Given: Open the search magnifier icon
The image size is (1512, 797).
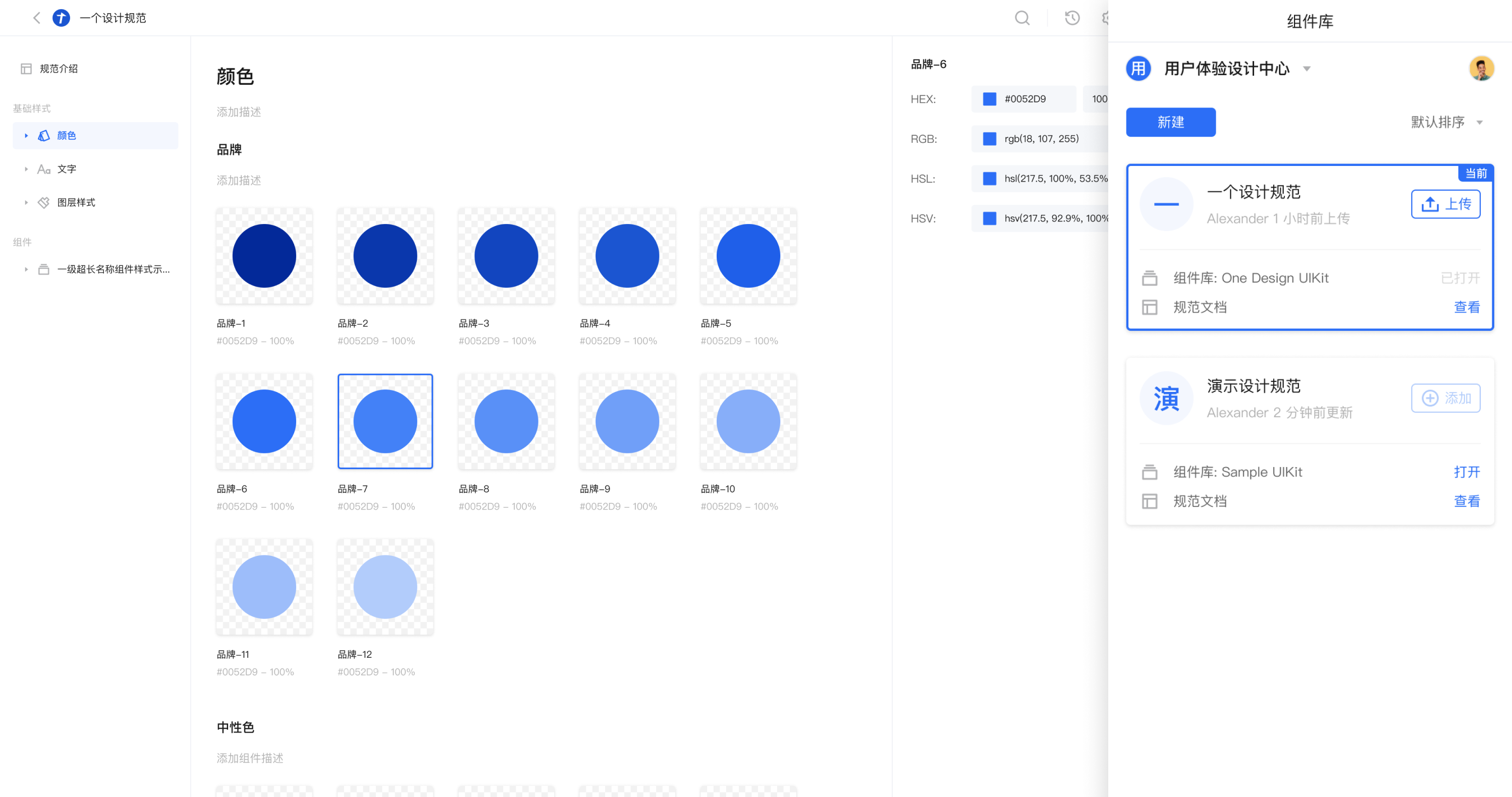Looking at the screenshot, I should click(1022, 18).
